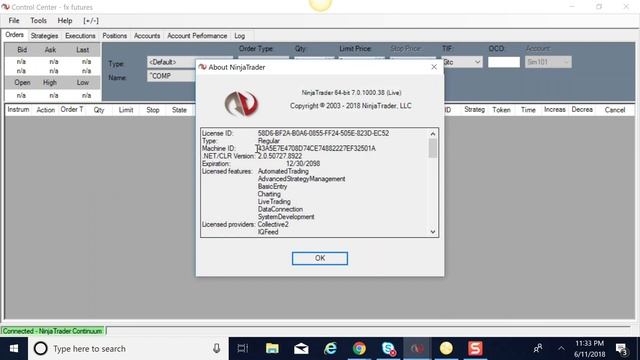Switch to the Executions tab
Screen dimensions: 640x360
pos(80,36)
